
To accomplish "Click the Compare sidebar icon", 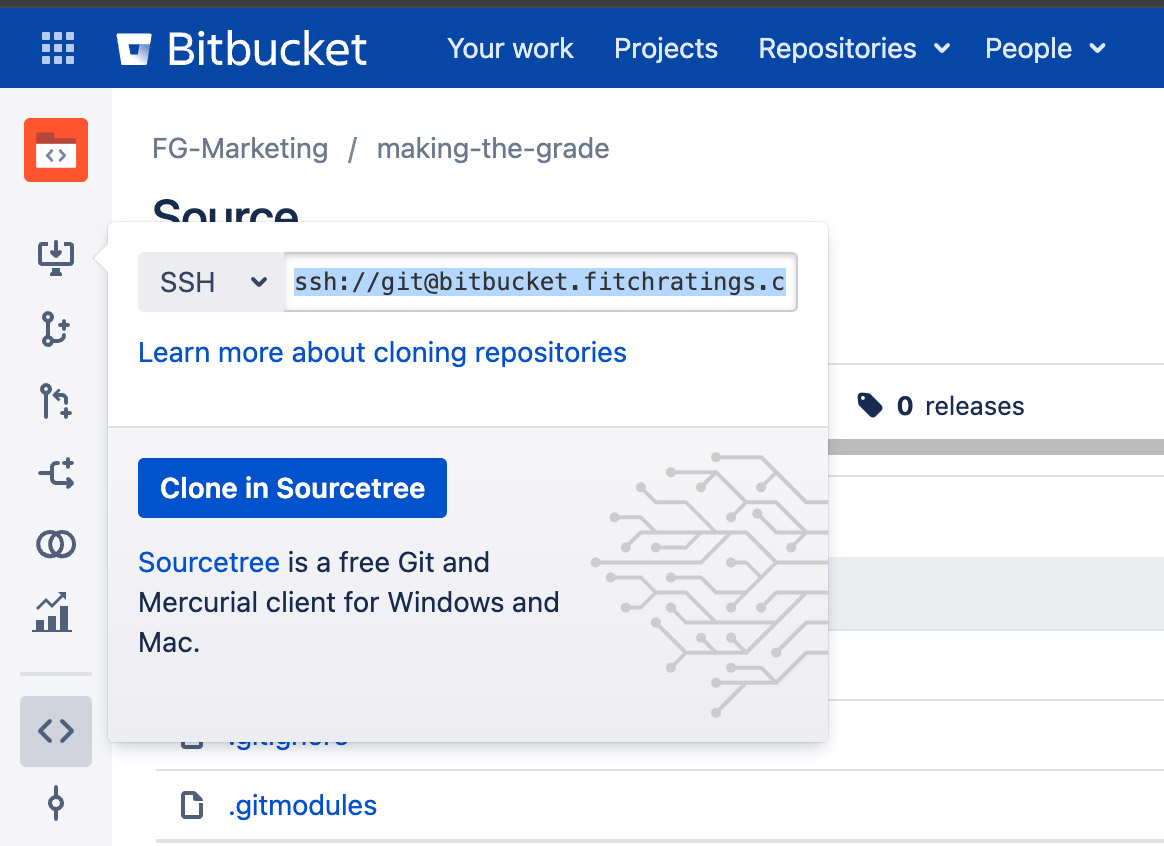I will 56,545.
